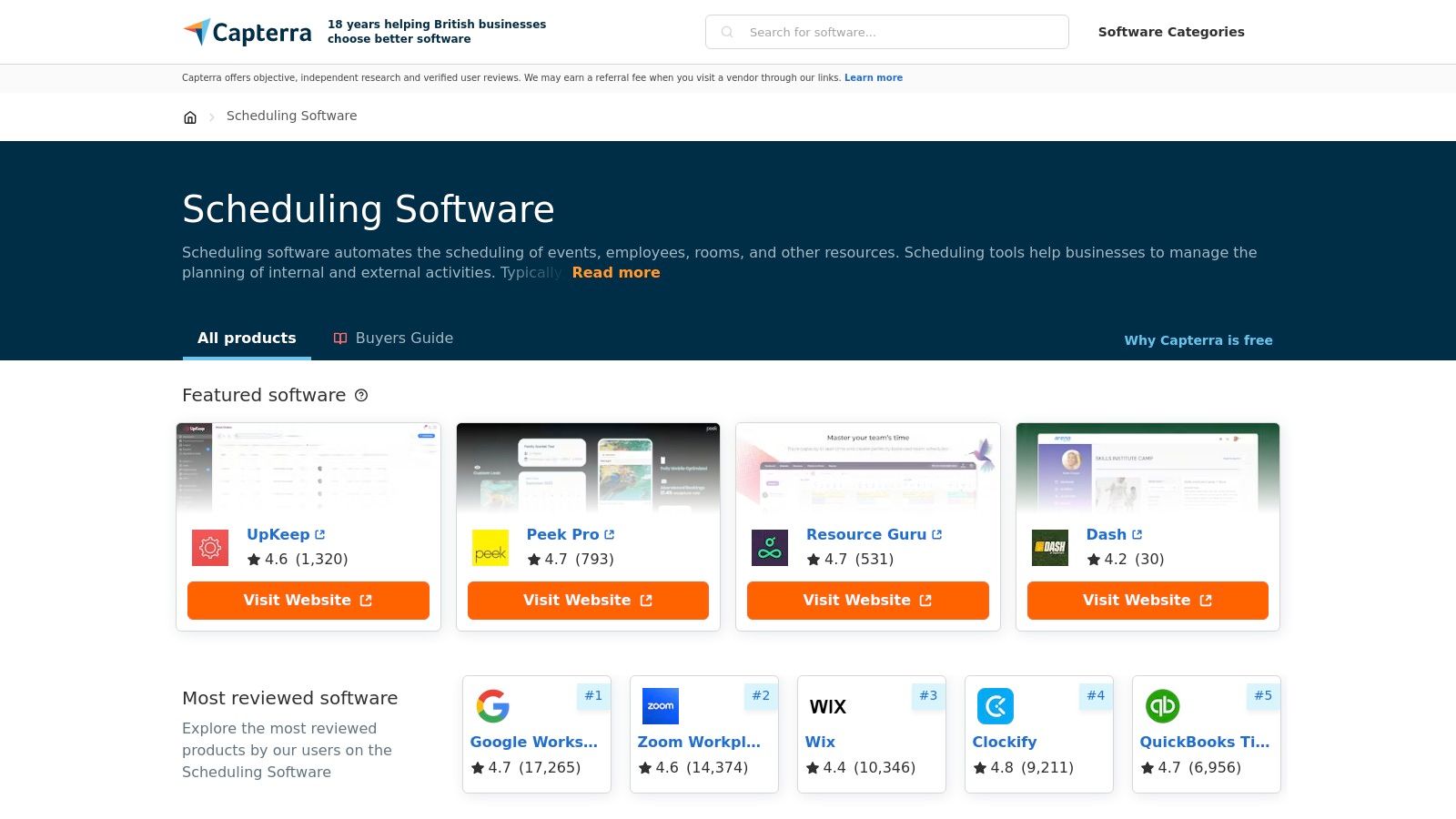
Task: Click the Dash logo icon
Action: click(1050, 548)
